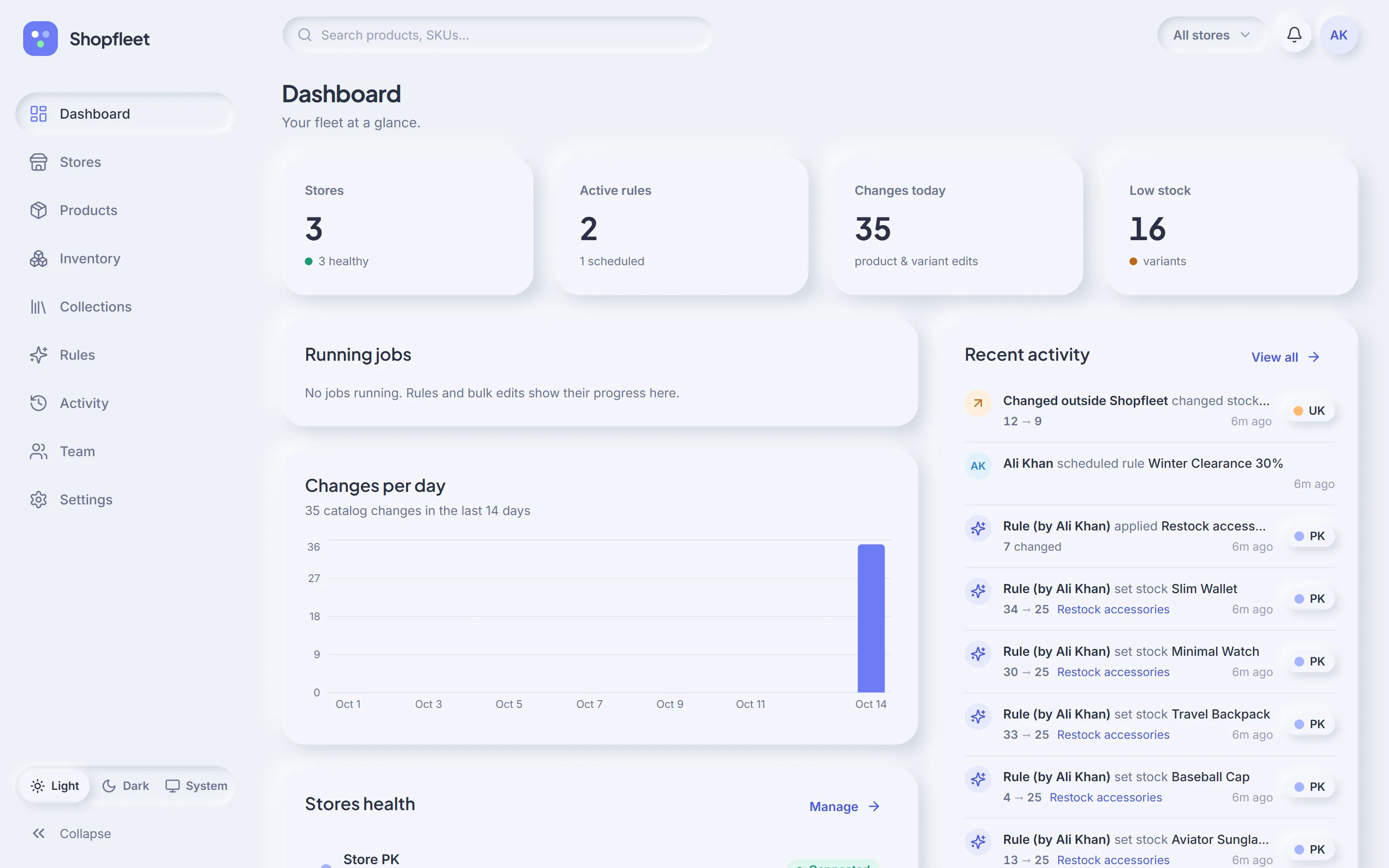Screen dimensions: 1389x868
Task: Click the Team people icon
Action: [39, 451]
